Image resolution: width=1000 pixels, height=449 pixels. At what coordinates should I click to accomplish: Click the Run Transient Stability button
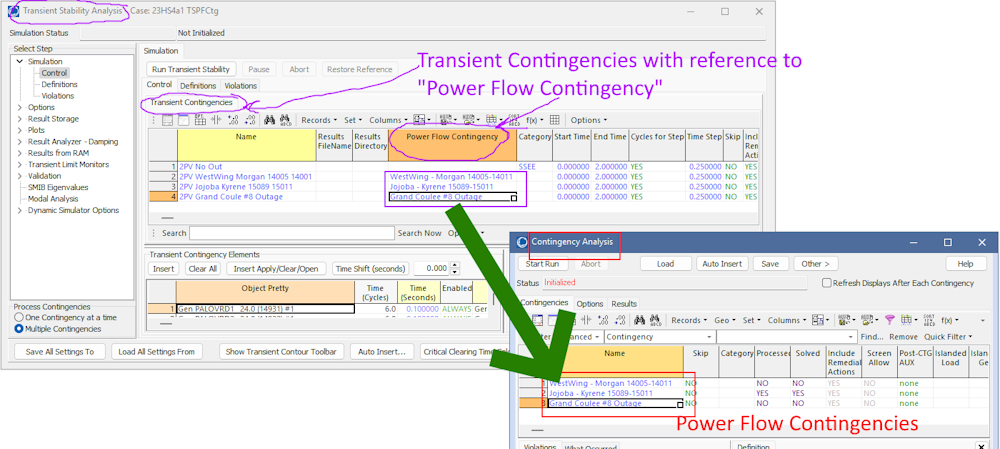pyautogui.click(x=192, y=69)
